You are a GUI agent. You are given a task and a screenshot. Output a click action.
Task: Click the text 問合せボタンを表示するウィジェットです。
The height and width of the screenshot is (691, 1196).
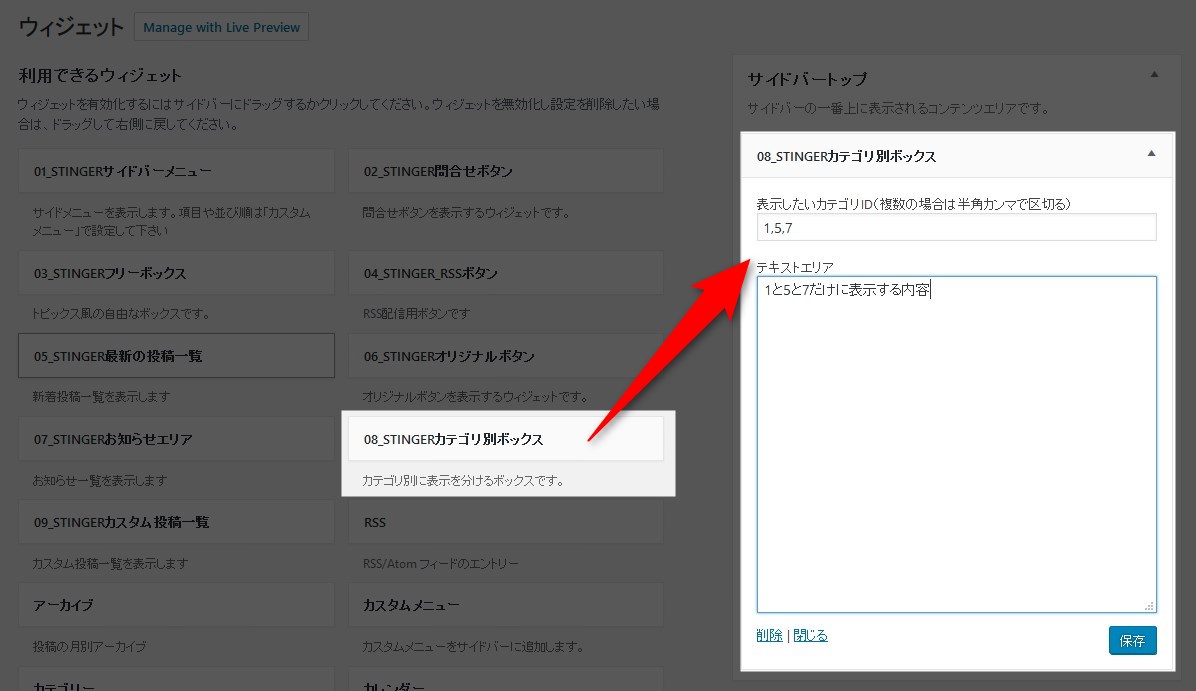click(466, 213)
